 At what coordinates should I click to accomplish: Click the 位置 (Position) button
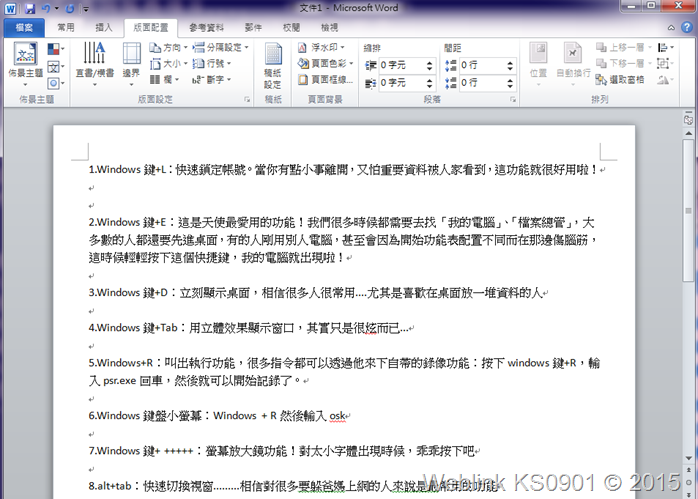tap(538, 65)
